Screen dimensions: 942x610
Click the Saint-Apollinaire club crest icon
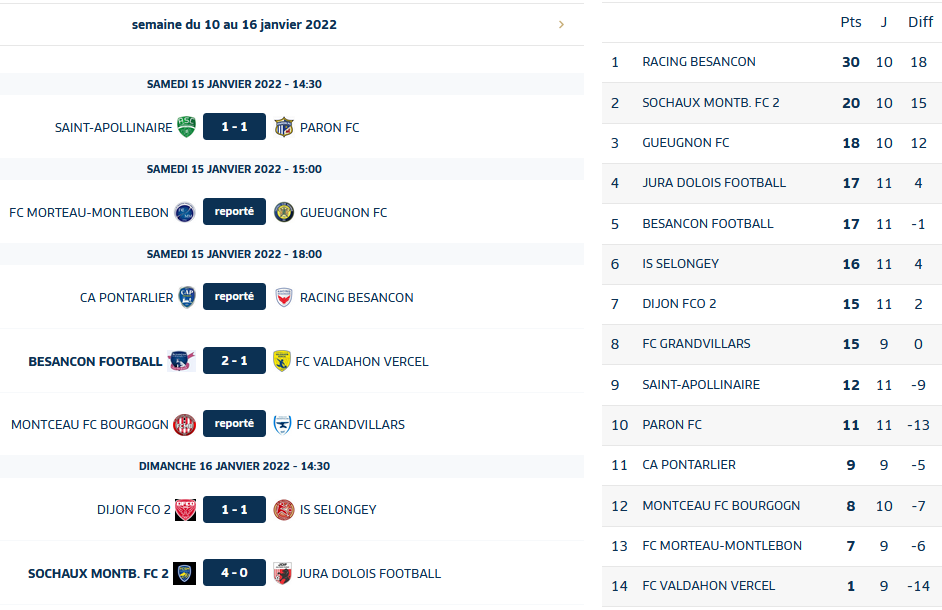(186, 127)
